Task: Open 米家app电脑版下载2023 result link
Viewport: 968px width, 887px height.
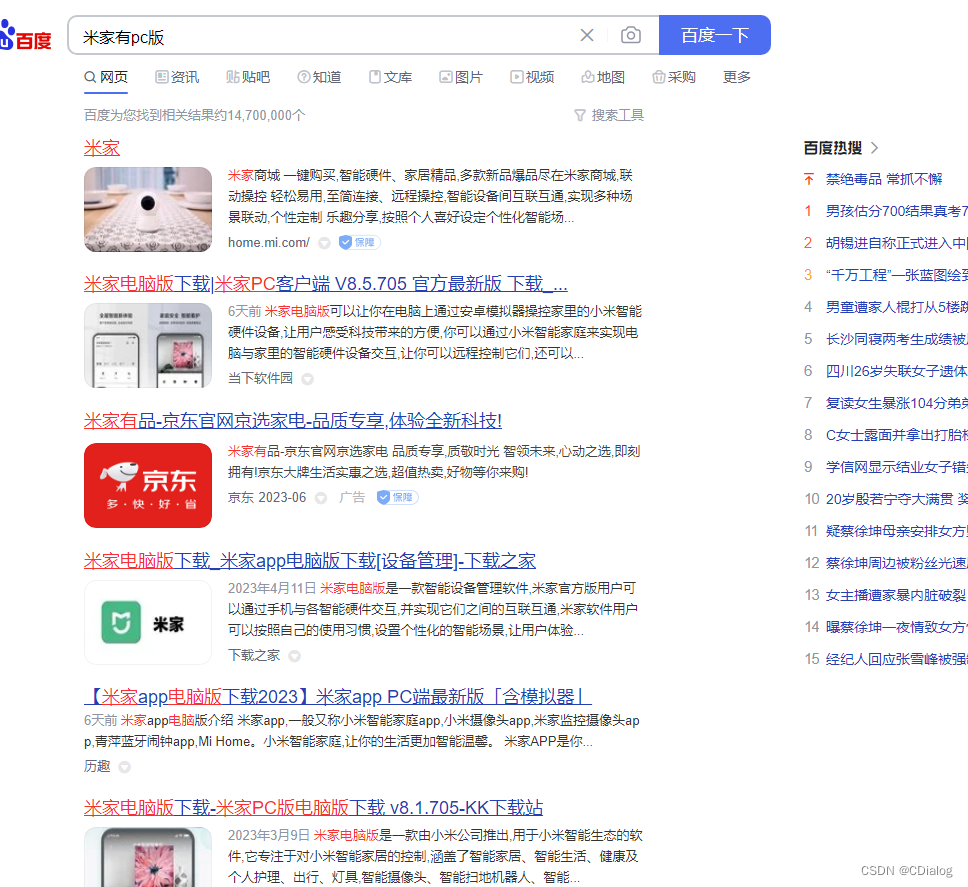Action: tap(338, 697)
